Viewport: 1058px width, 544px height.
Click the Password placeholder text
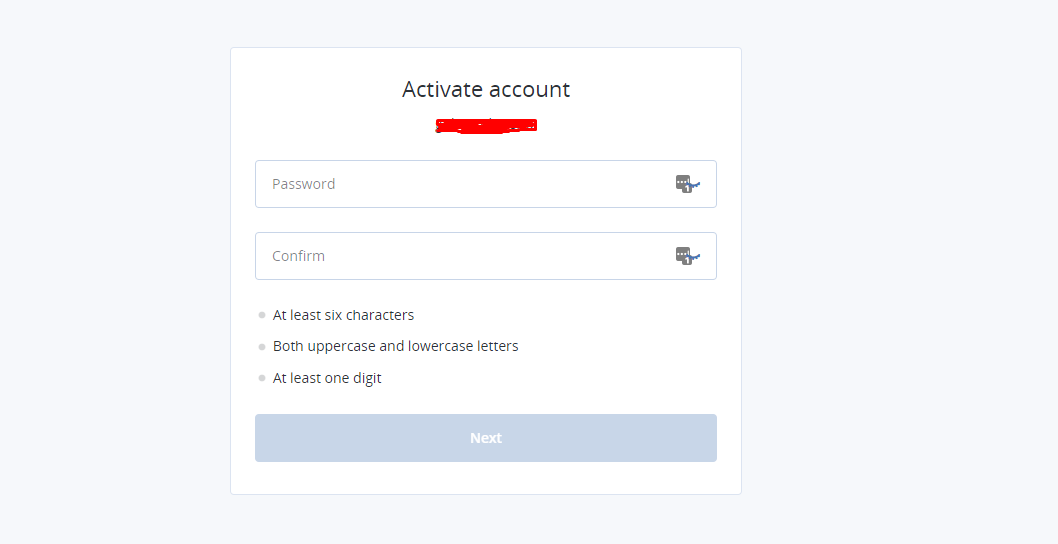304,184
